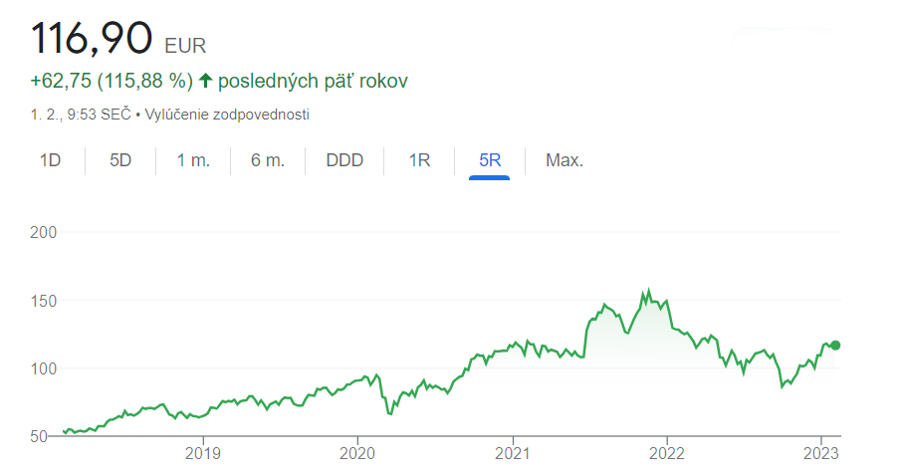
Task: Show the 1 m. chart range
Action: point(193,160)
